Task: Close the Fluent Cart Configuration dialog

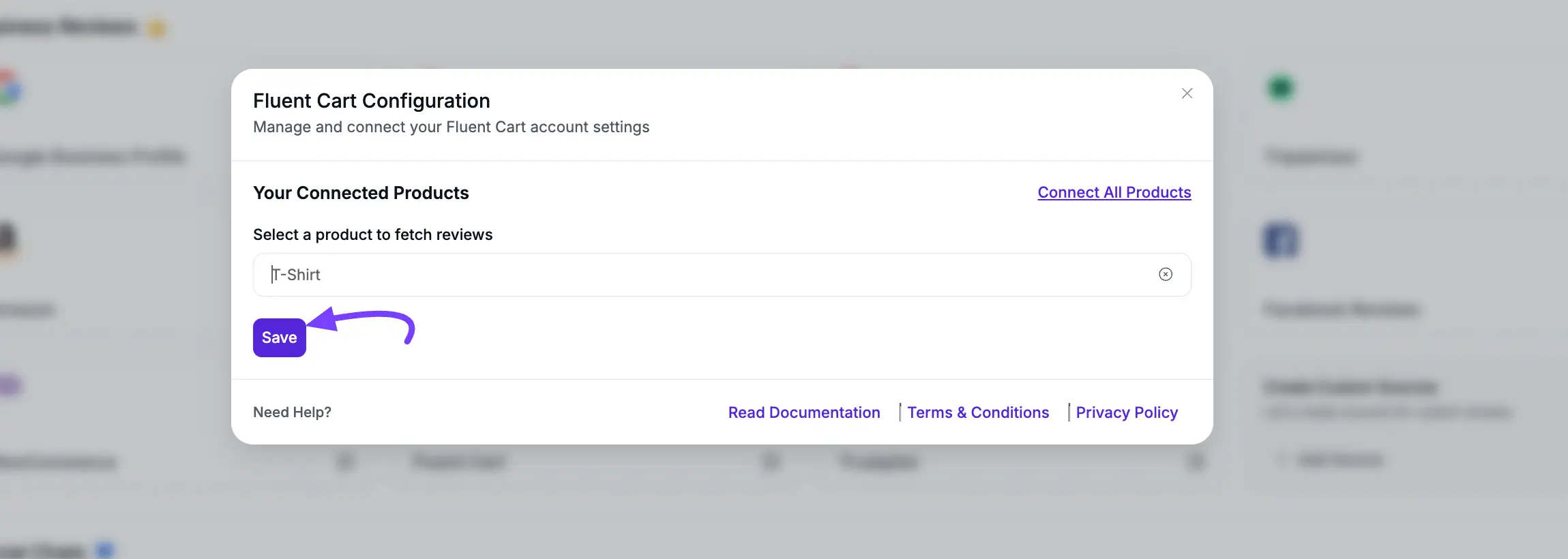Action: [1187, 93]
